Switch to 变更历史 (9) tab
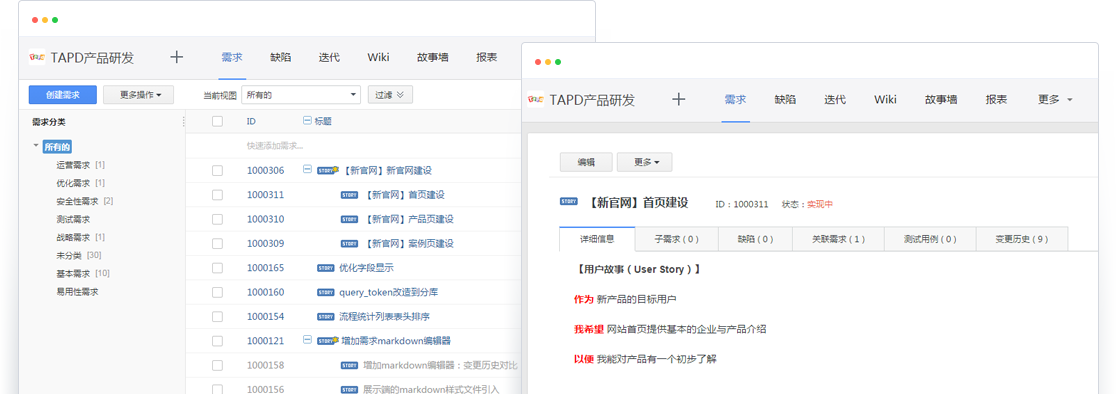 click(x=1021, y=239)
